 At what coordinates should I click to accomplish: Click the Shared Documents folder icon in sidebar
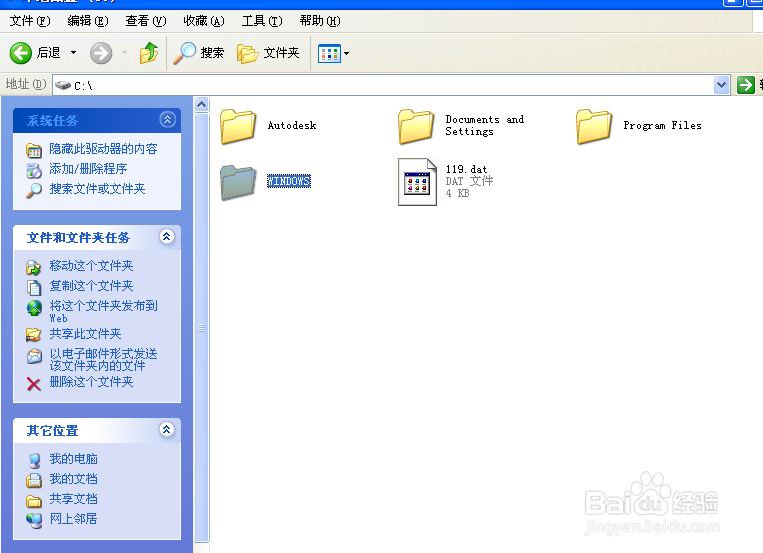34,500
